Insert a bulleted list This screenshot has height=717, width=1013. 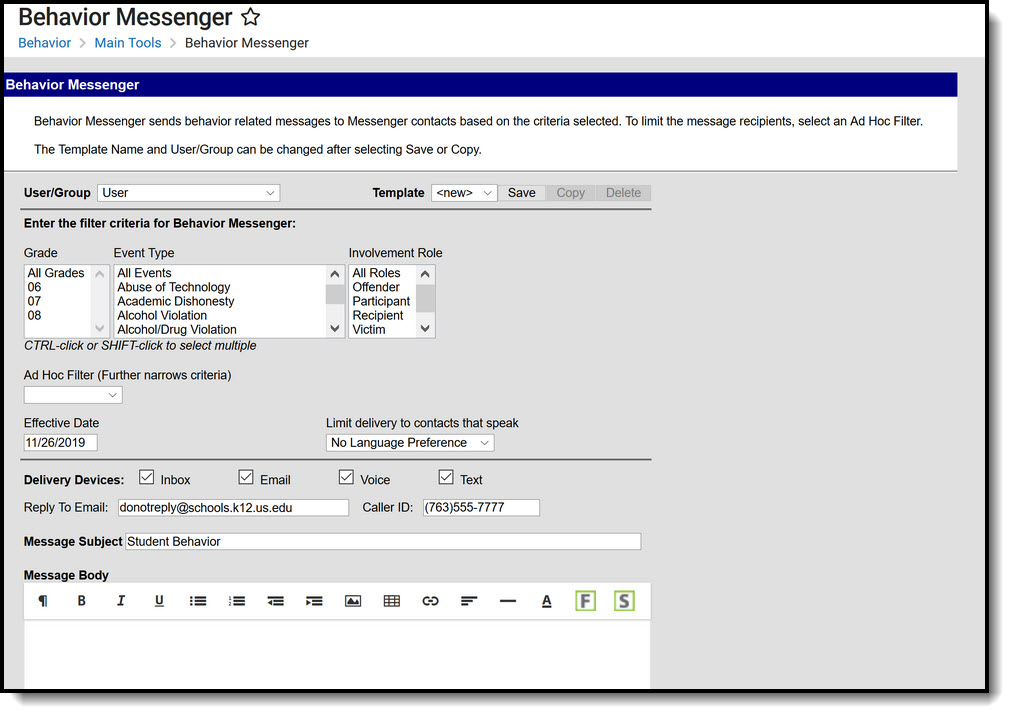point(198,601)
